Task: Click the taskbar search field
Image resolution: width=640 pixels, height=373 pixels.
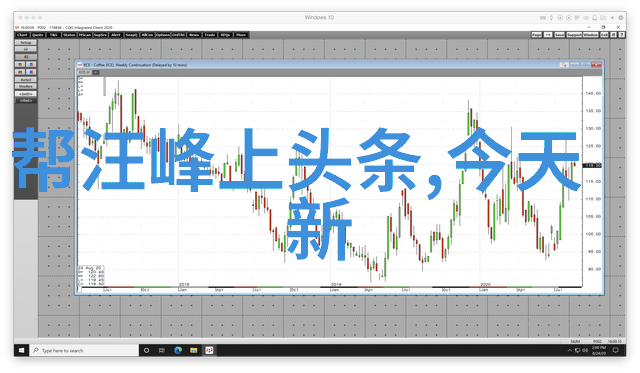Action: [84, 350]
